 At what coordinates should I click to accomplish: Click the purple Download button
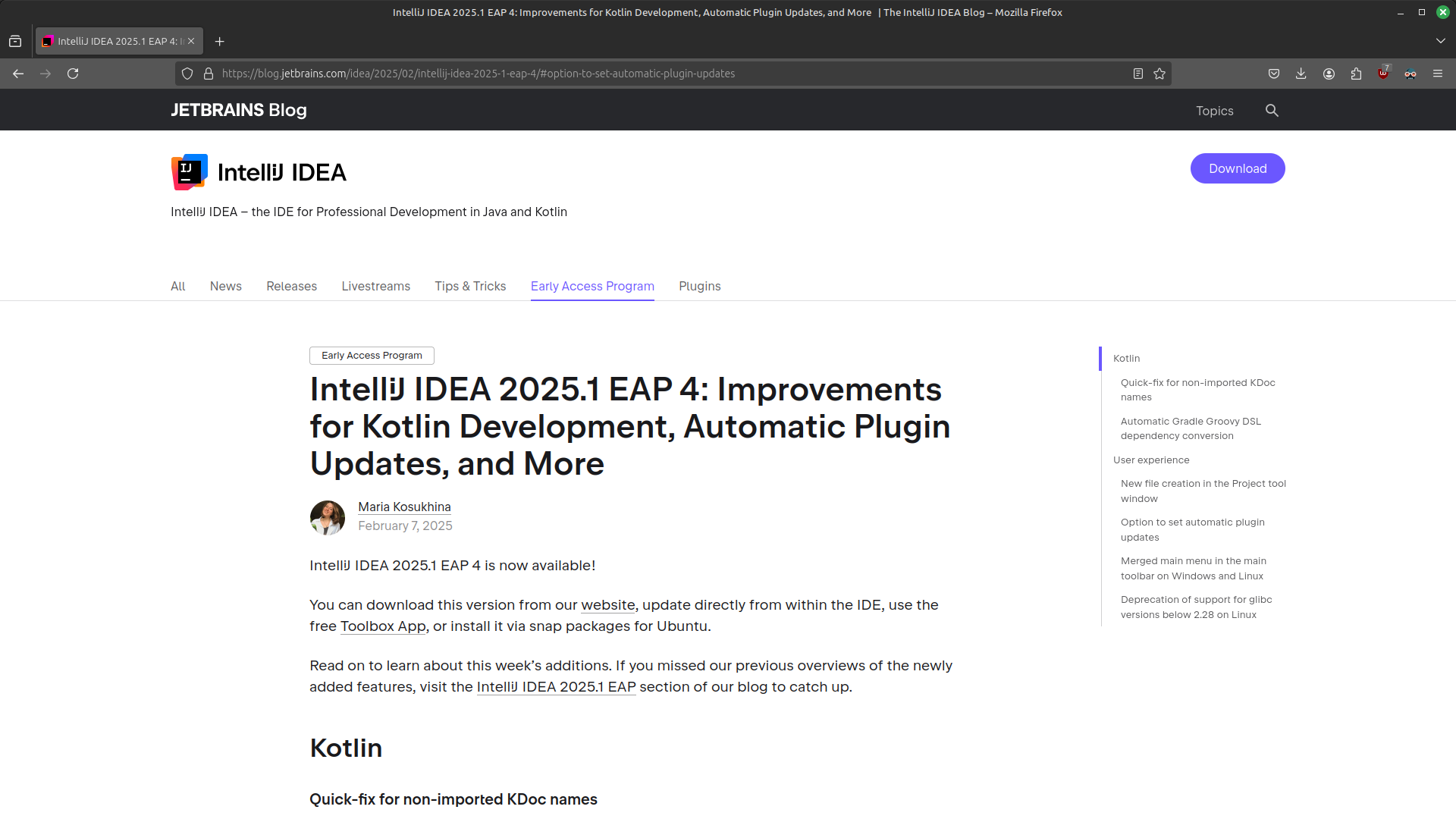click(1238, 168)
